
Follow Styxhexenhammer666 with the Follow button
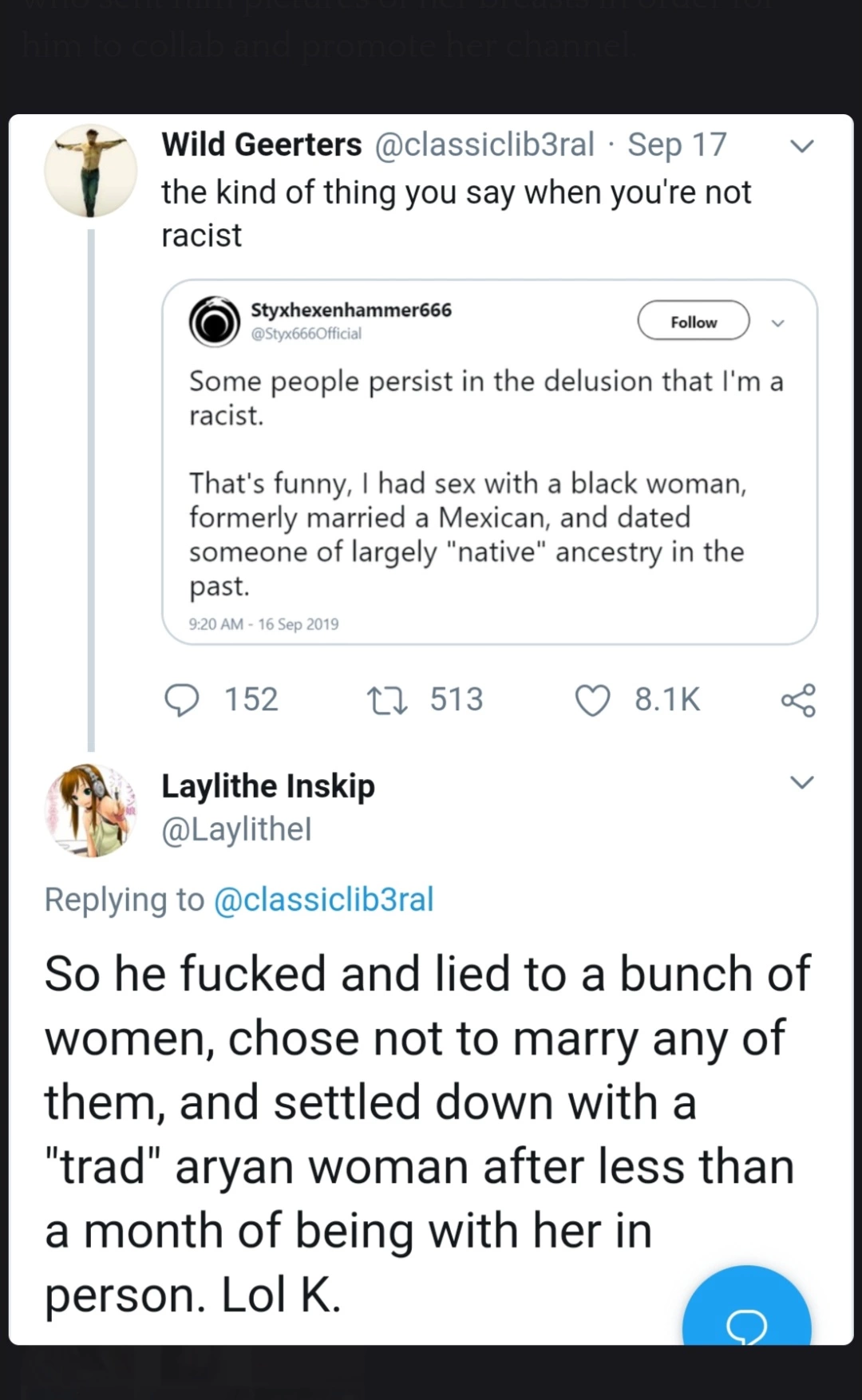pyautogui.click(x=694, y=321)
